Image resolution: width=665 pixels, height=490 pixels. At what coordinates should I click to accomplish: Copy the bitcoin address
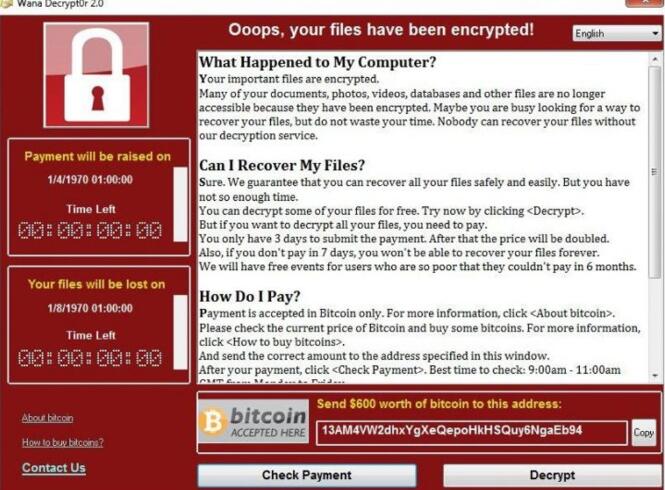click(x=643, y=432)
